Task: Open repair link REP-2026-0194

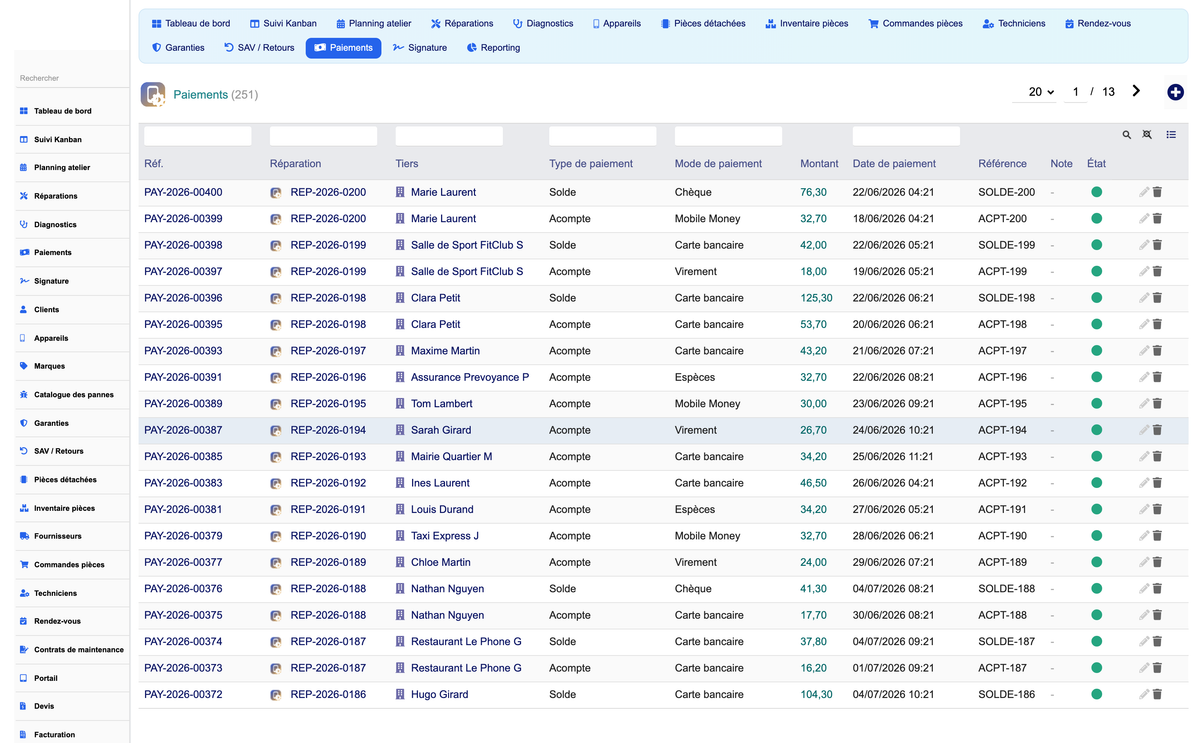Action: (x=328, y=430)
